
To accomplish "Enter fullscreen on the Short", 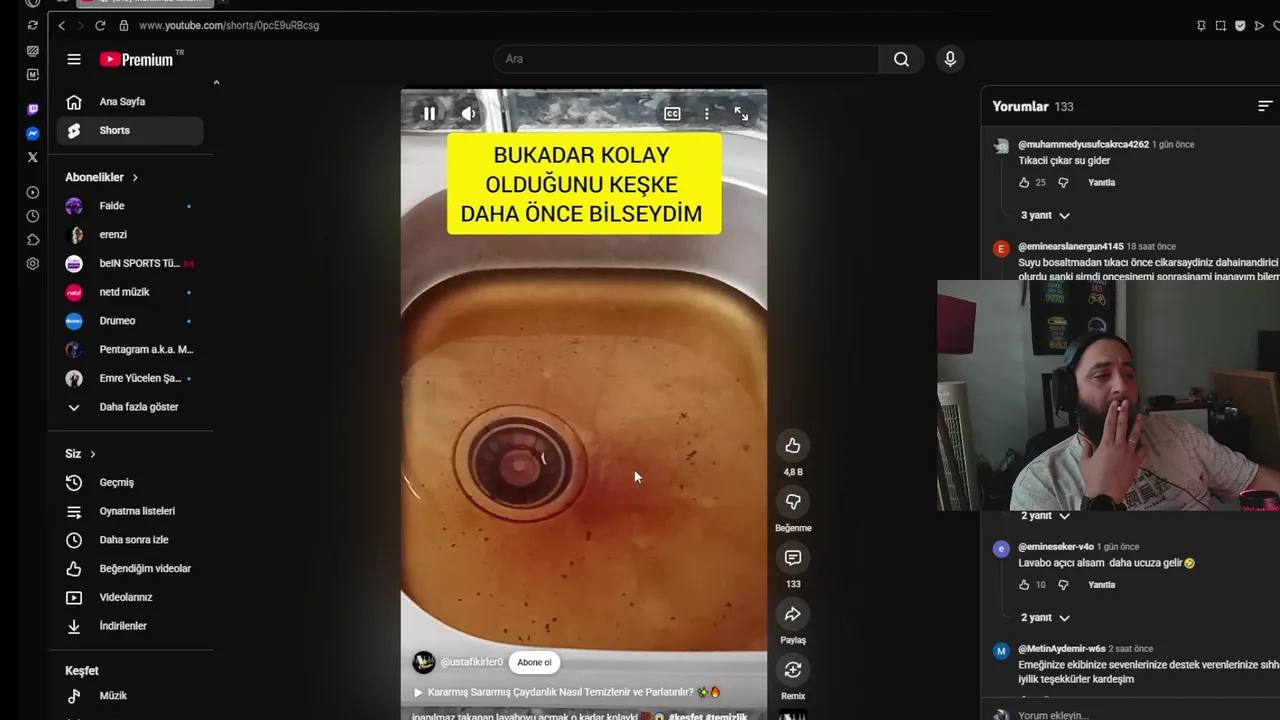I will (741, 114).
